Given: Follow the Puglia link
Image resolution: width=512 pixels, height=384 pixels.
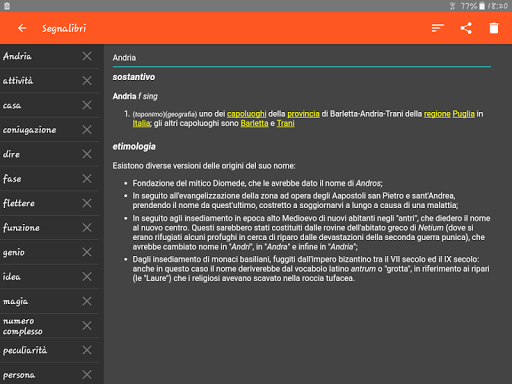Looking at the screenshot, I should (463, 114).
